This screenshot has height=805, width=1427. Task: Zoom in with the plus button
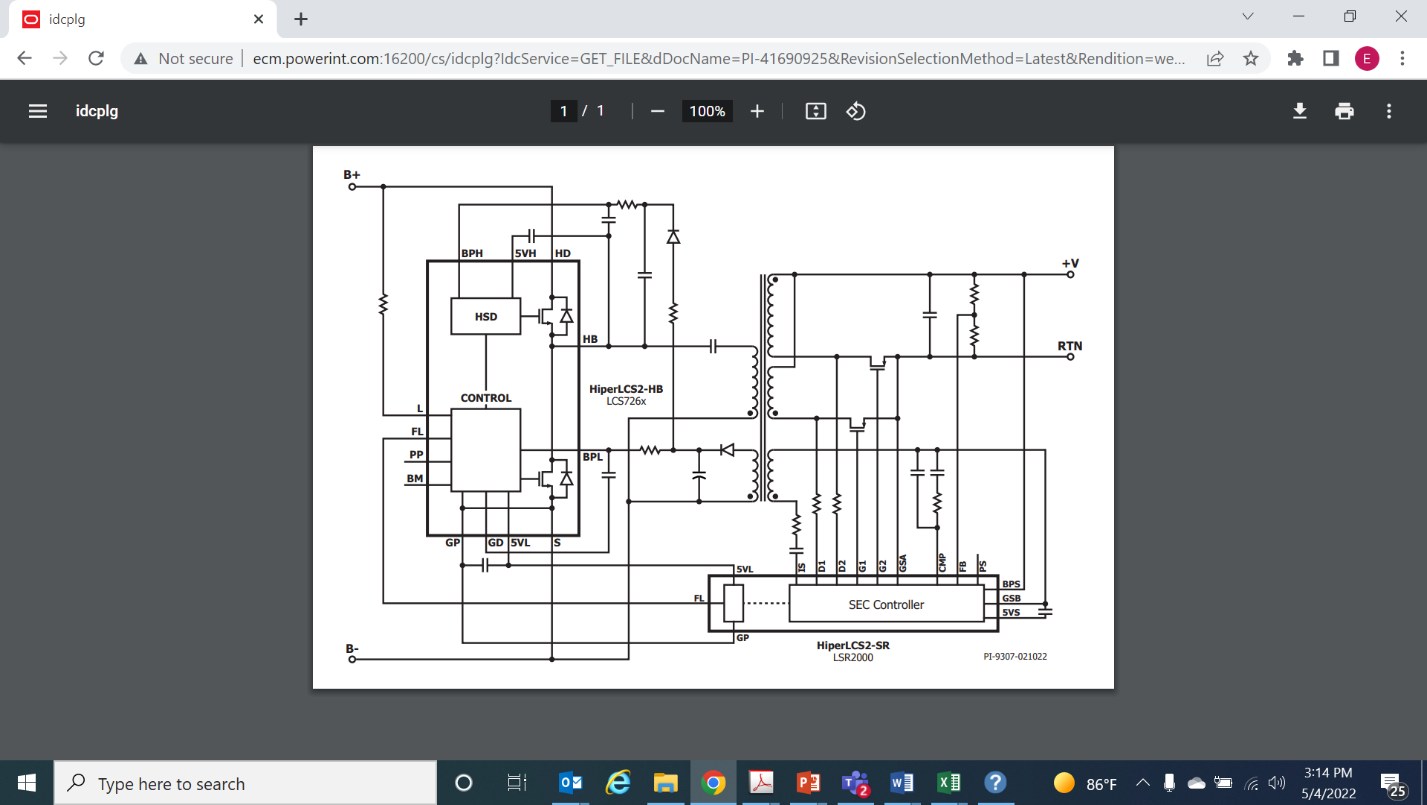point(757,111)
